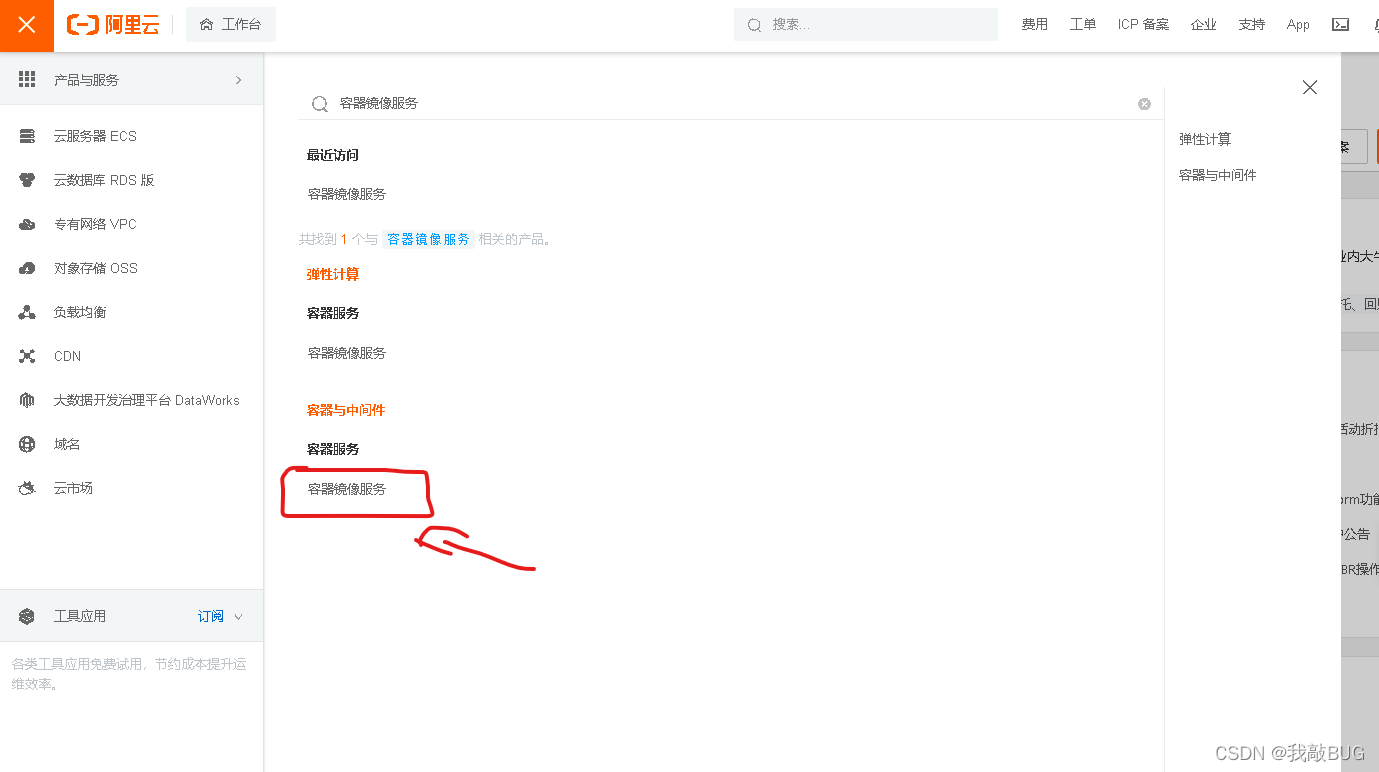Close the product panel with X
The width and height of the screenshot is (1379, 772).
tap(1309, 88)
